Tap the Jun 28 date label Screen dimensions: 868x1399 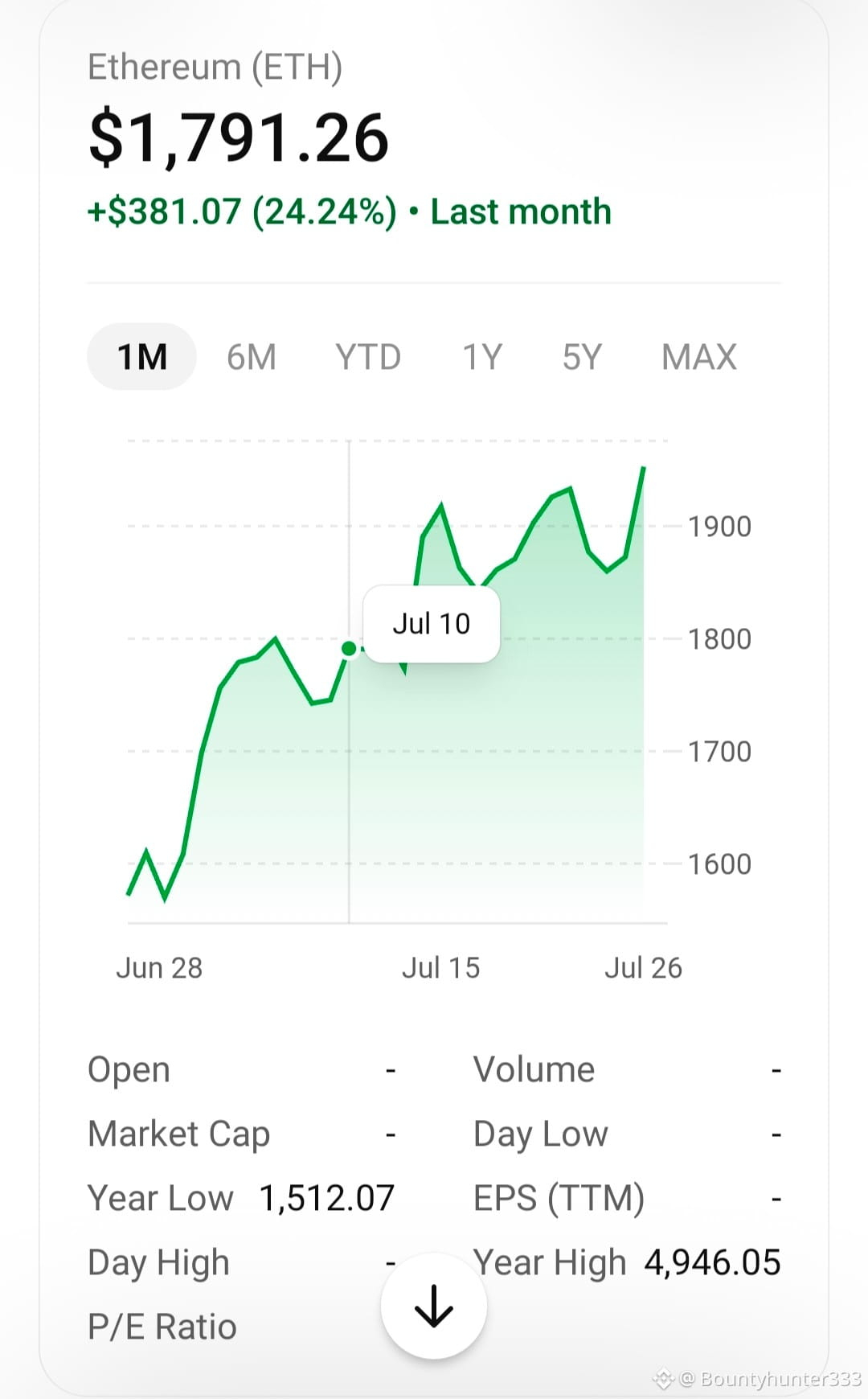pyautogui.click(x=159, y=967)
